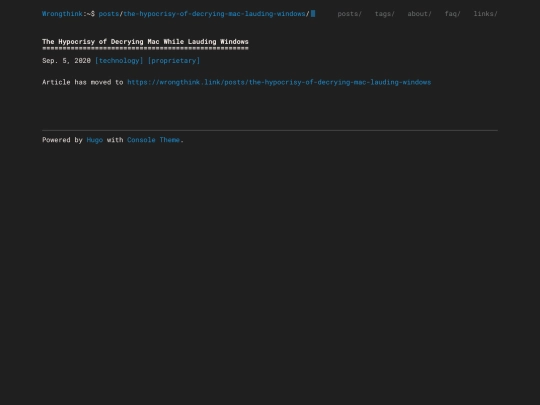This screenshot has width=540, height=405.
Task: Select the [proprietary] tag
Action: pyautogui.click(x=174, y=61)
